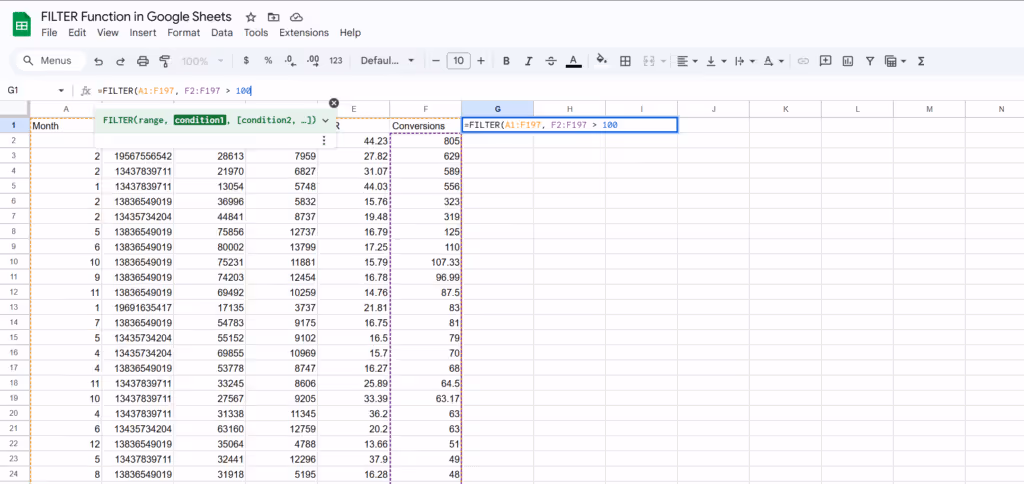
Task: Create a filter from toolbar
Action: pyautogui.click(x=870, y=61)
